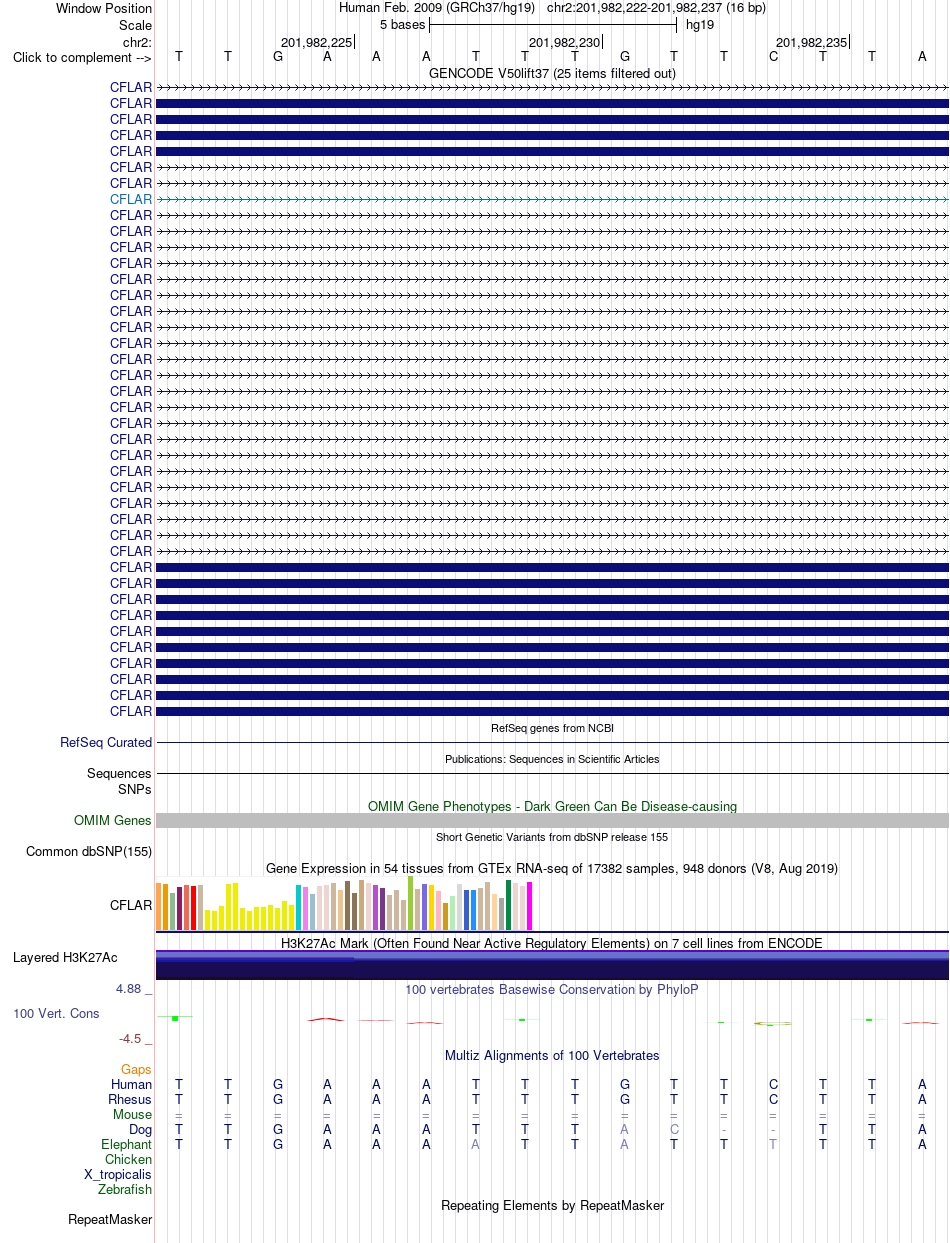Open 'Multiz Alignments of 100 Vertebrates' title
Image resolution: width=950 pixels, height=1243 pixels.
coord(552,1056)
